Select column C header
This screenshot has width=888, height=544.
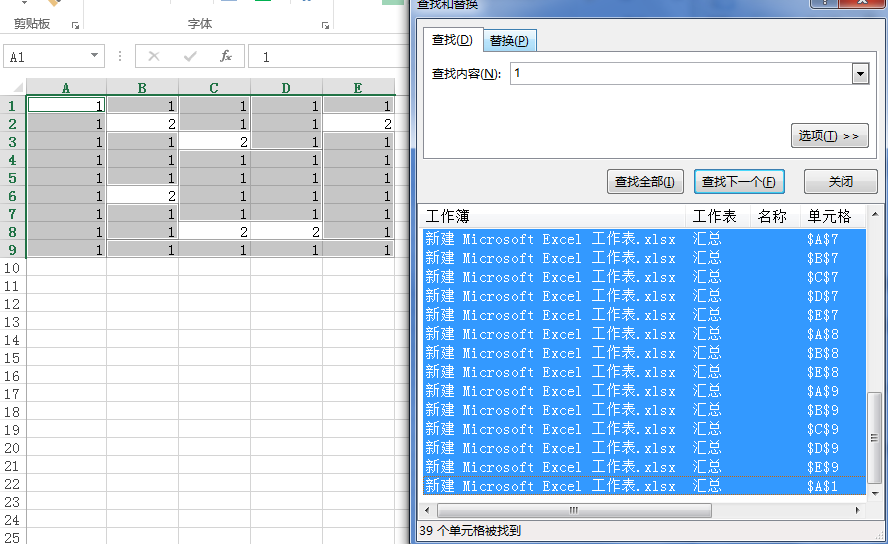point(214,88)
